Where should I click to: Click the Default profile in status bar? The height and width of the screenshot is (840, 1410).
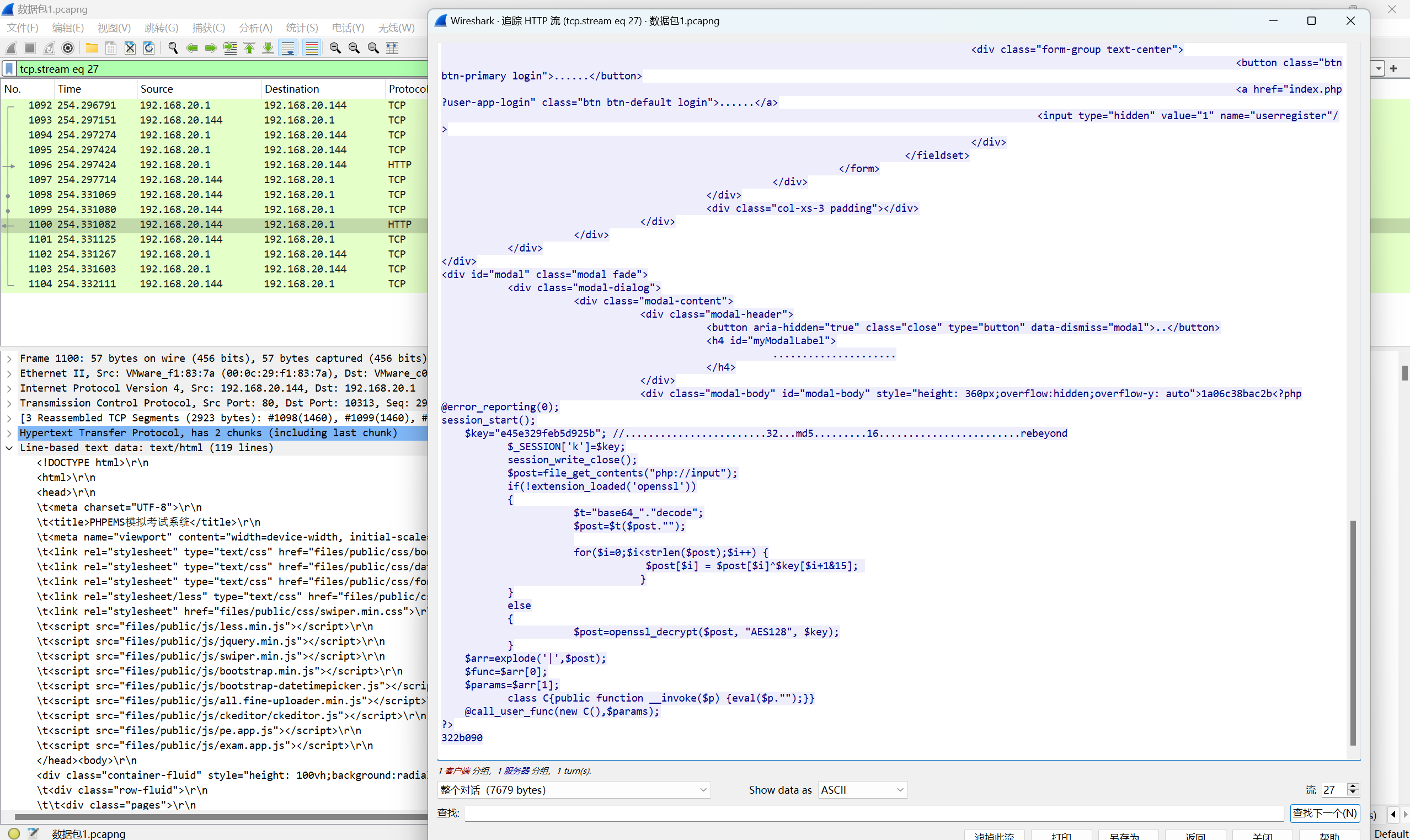(1391, 833)
